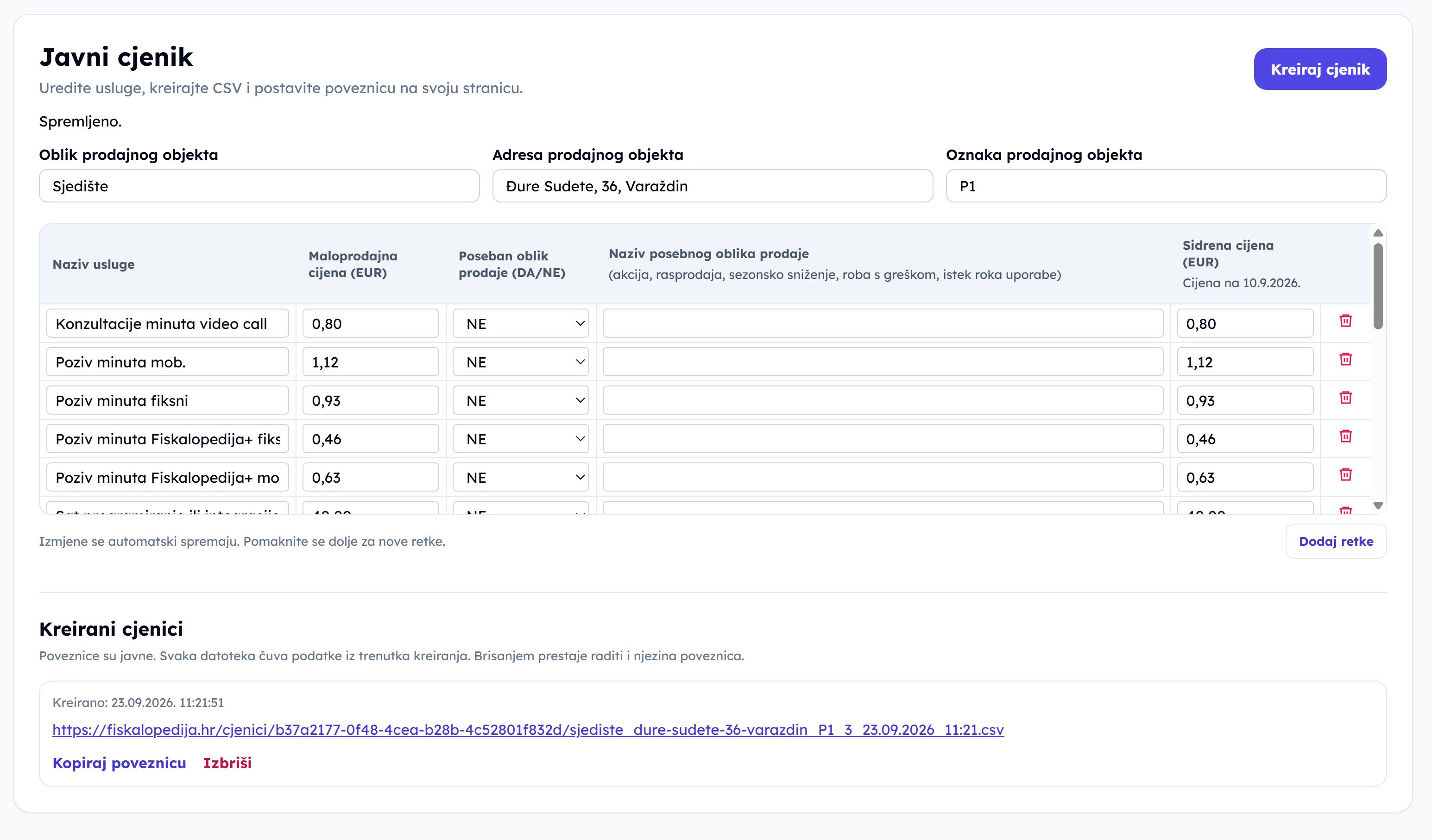Open DA/NE dropdown for Poziv minuta mob.
The image size is (1432, 840).
pos(521,362)
